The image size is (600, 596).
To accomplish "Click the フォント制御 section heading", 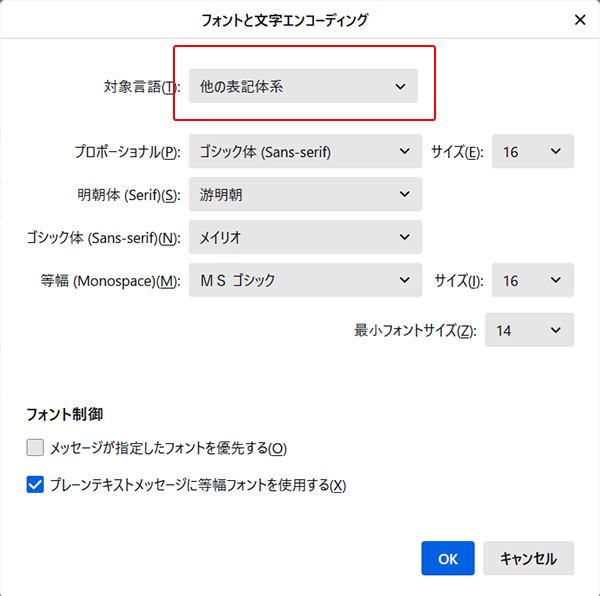I will click(x=64, y=414).
